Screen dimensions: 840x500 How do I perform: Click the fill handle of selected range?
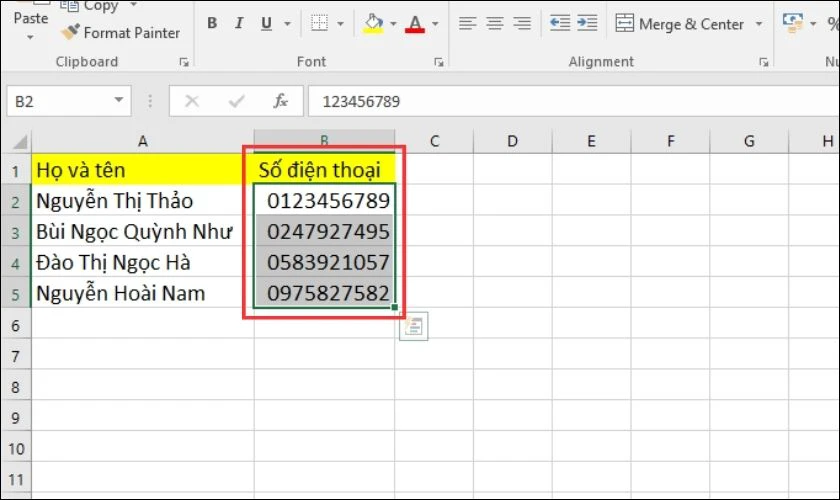click(395, 307)
